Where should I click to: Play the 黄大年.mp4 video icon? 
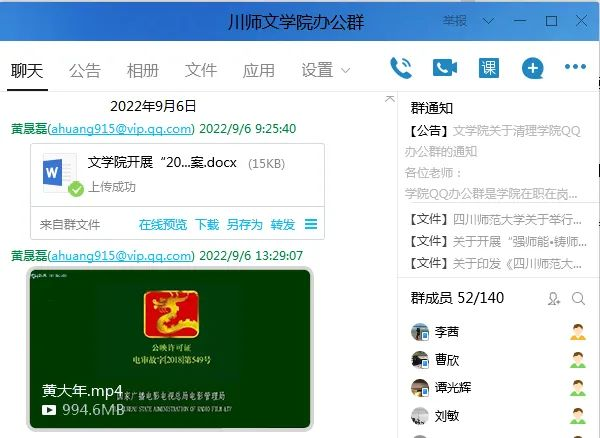49,410
